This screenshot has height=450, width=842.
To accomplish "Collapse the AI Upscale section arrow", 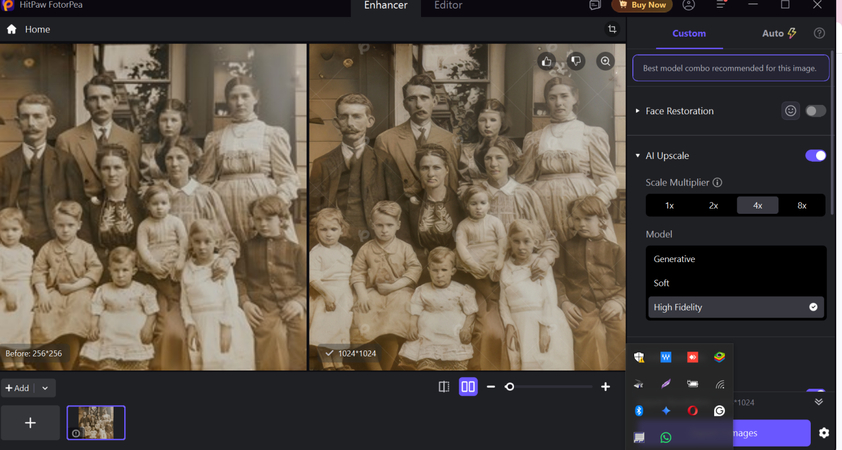I will tap(637, 156).
